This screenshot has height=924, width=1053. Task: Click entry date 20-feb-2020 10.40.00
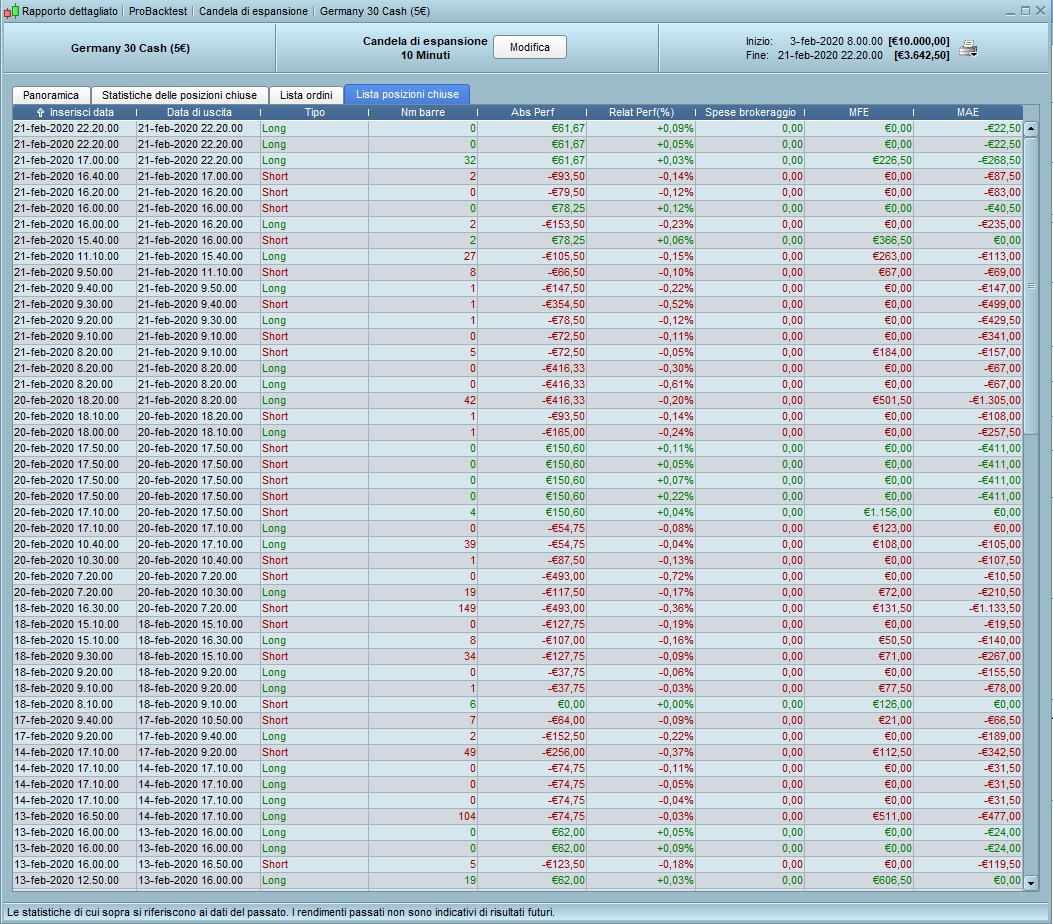(x=66, y=545)
